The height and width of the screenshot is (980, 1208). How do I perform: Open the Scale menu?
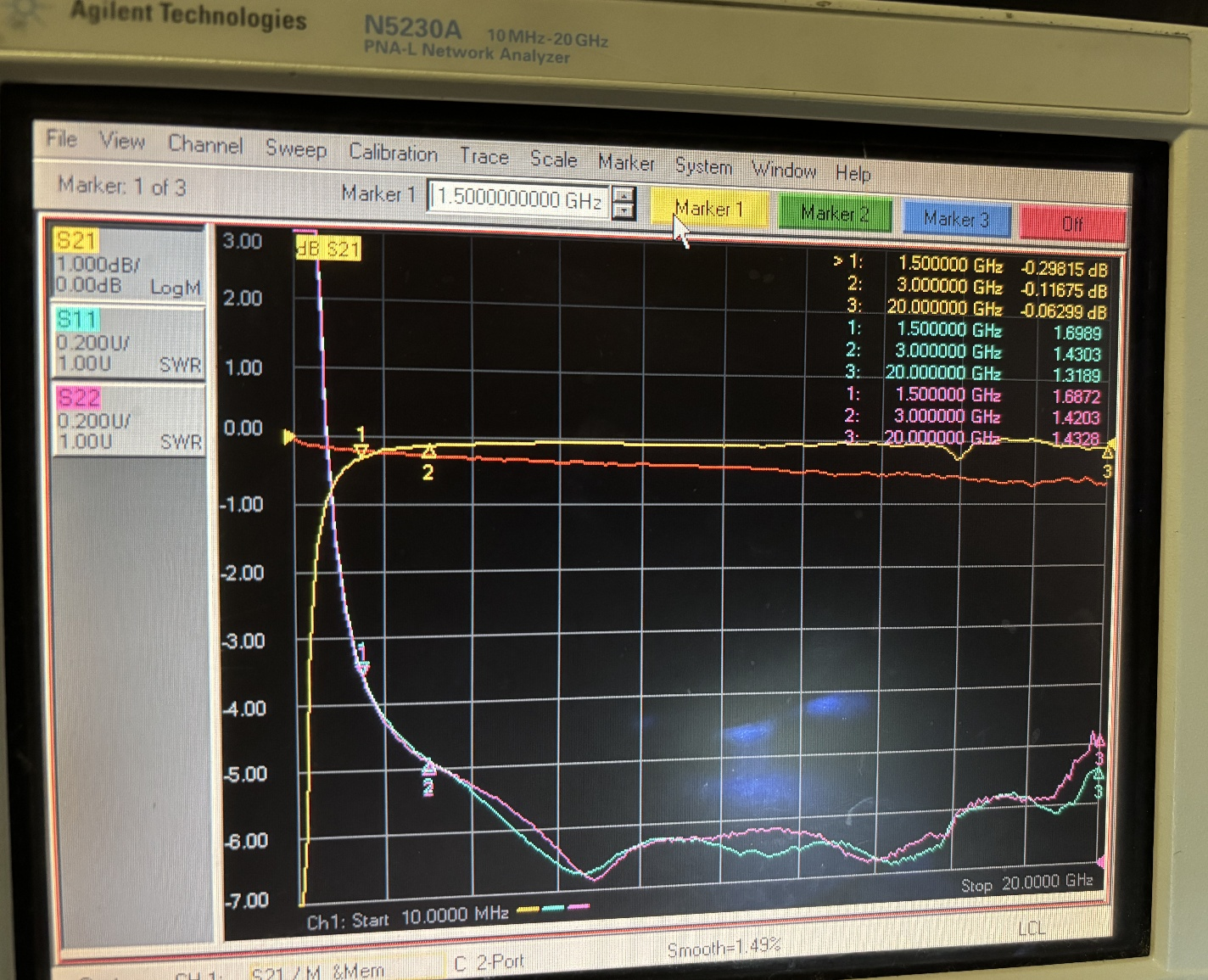tap(553, 160)
